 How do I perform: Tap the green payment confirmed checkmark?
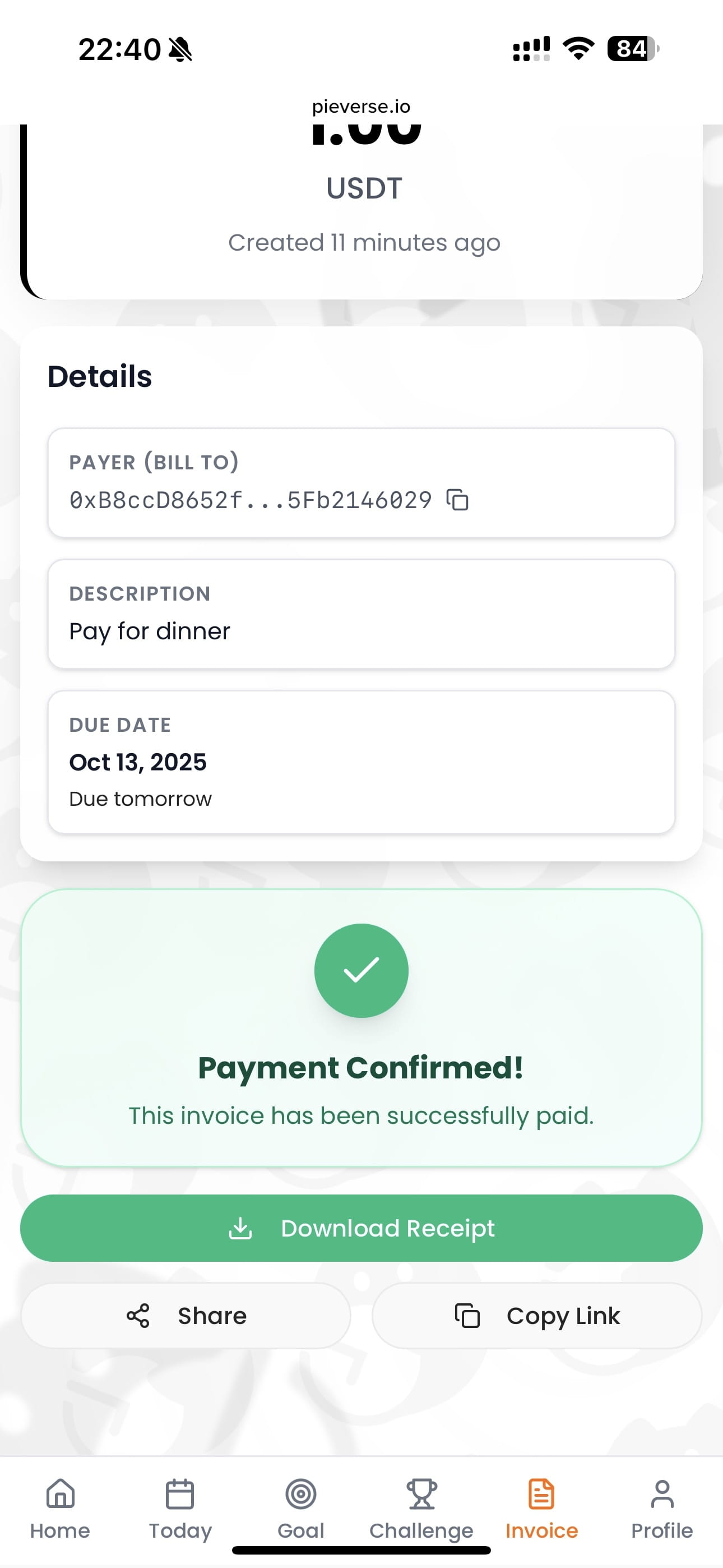click(361, 970)
